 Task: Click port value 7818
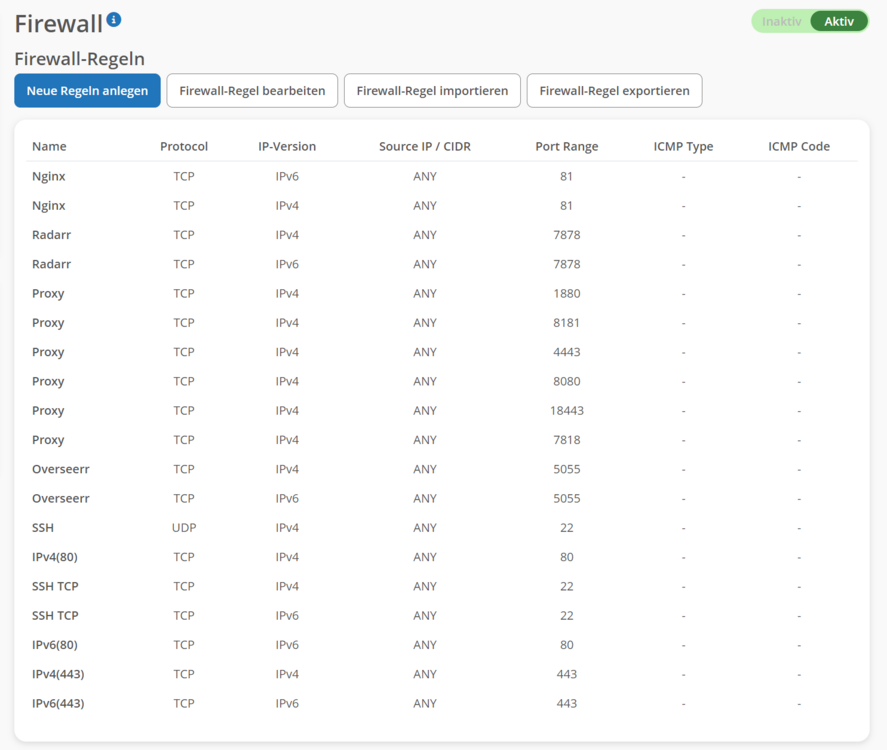[567, 440]
